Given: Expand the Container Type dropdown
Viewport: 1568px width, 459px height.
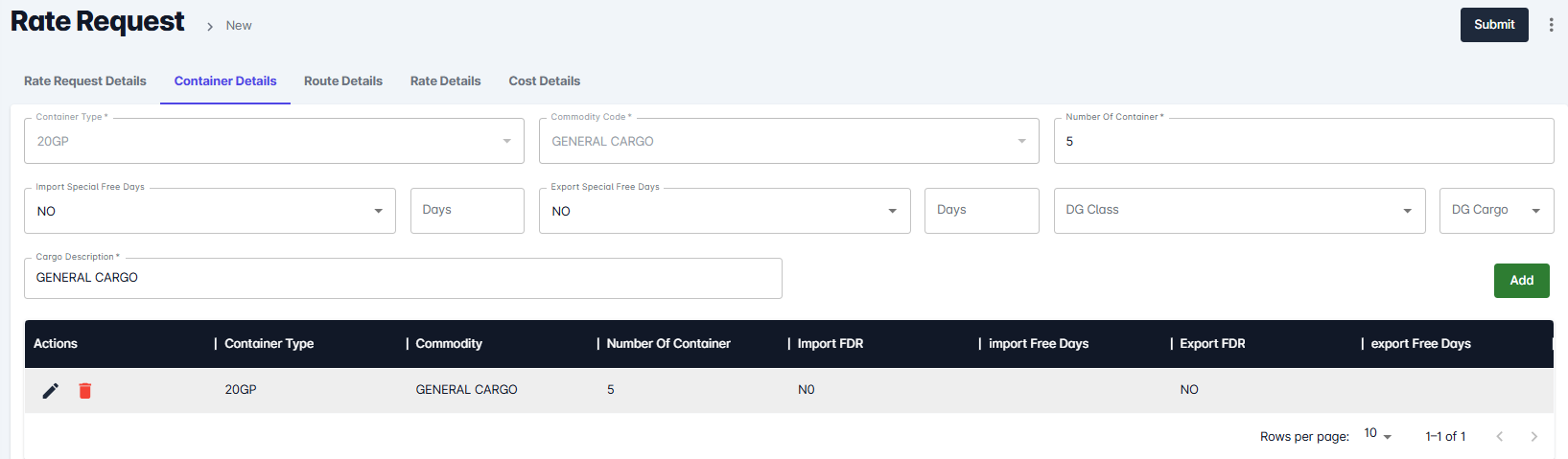Looking at the screenshot, I should [x=274, y=141].
